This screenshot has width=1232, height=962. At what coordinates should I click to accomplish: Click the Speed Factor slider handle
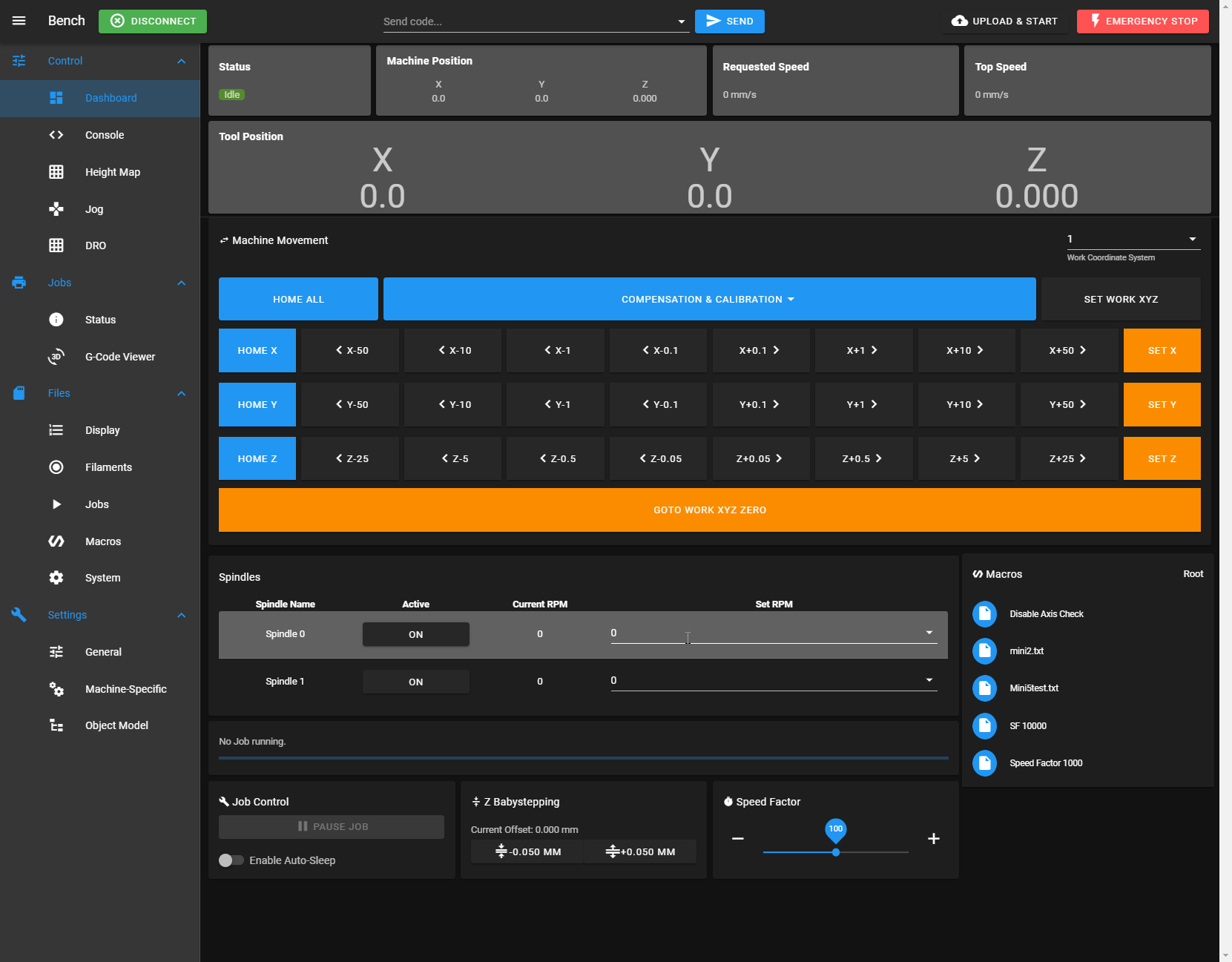[x=836, y=852]
